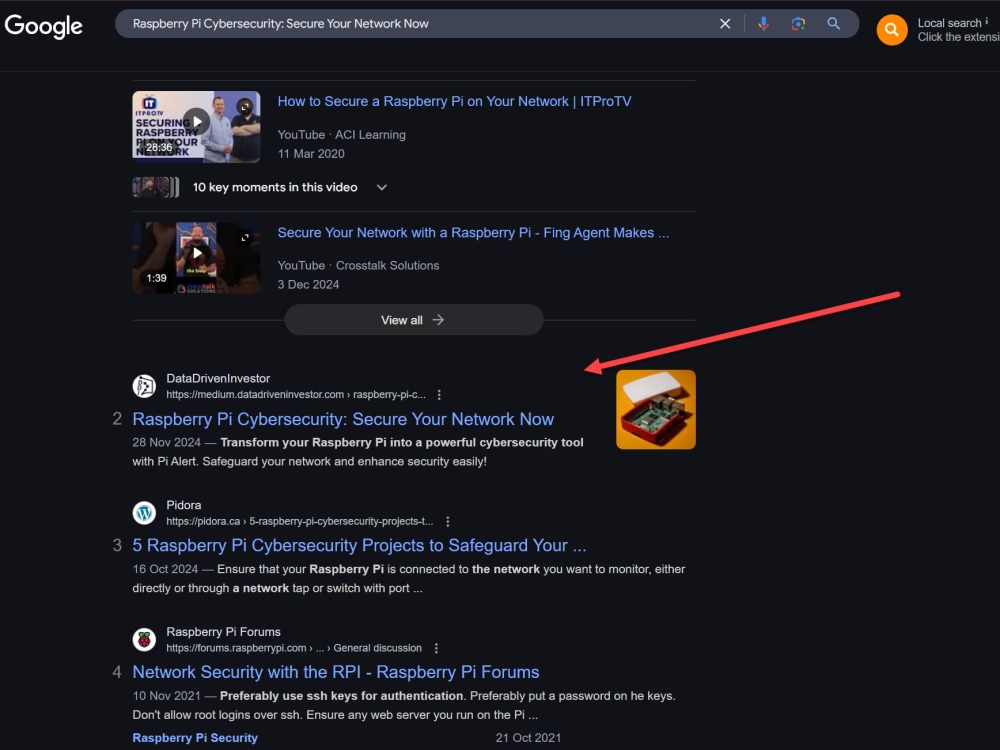Open How to Secure a Raspberry Pi link
The image size is (1000, 750).
pos(454,101)
